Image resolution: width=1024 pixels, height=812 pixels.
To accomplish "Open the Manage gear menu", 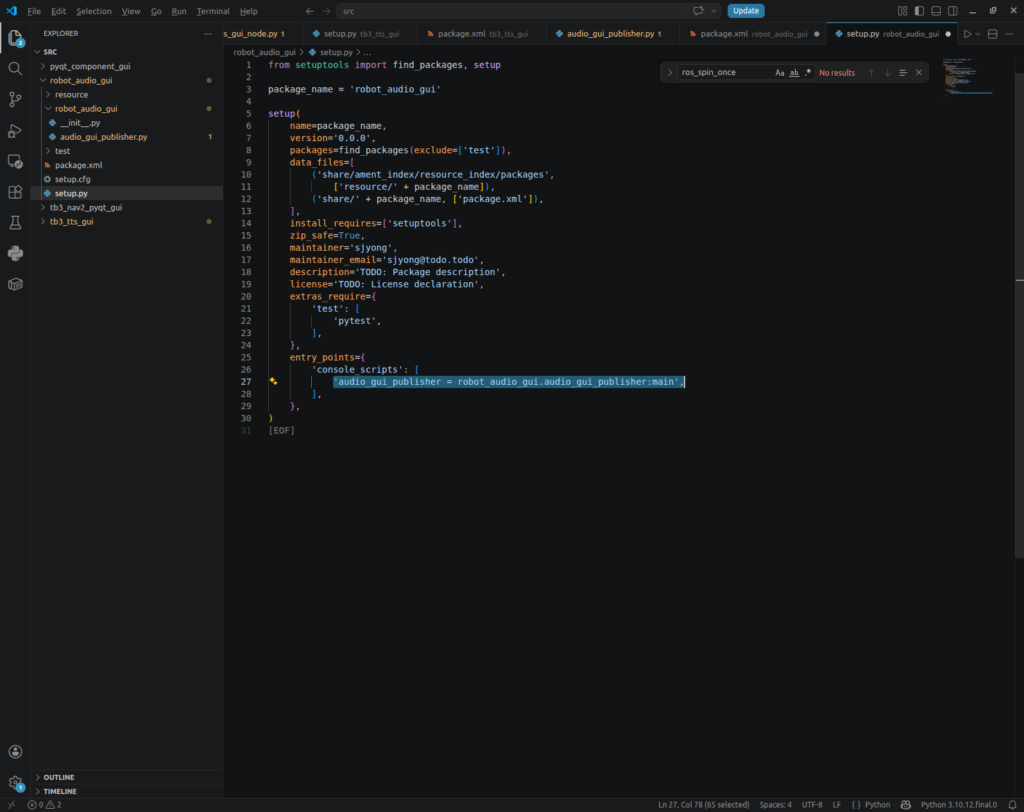I will 15,783.
